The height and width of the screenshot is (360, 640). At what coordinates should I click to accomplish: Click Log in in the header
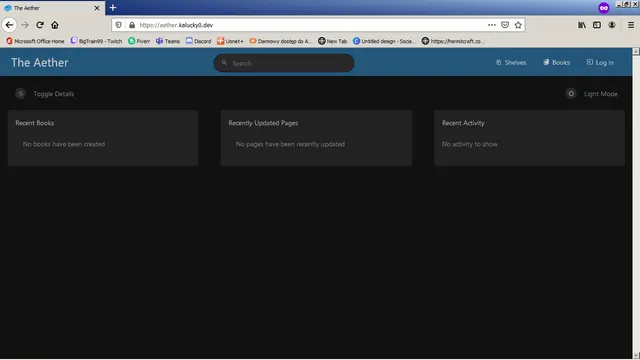click(600, 62)
